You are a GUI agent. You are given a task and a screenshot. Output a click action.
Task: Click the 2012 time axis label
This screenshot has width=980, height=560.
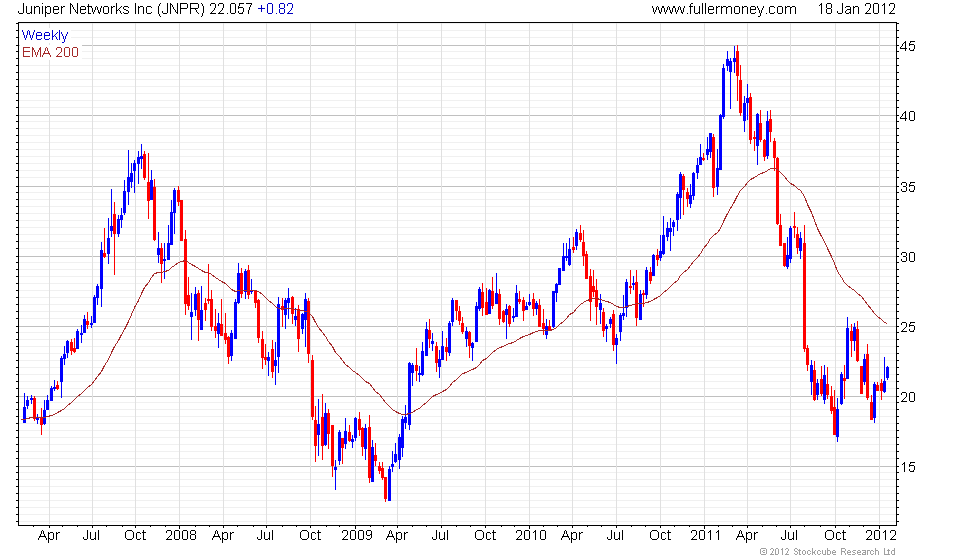[881, 536]
